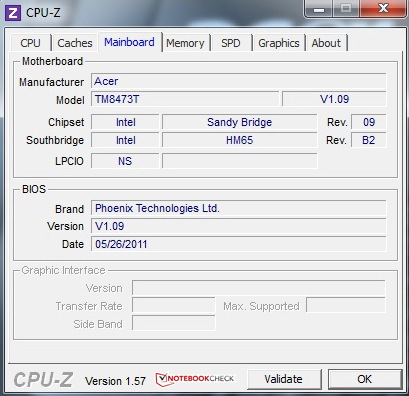
Task: Click the empty LPCIO model field
Action: (x=240, y=161)
